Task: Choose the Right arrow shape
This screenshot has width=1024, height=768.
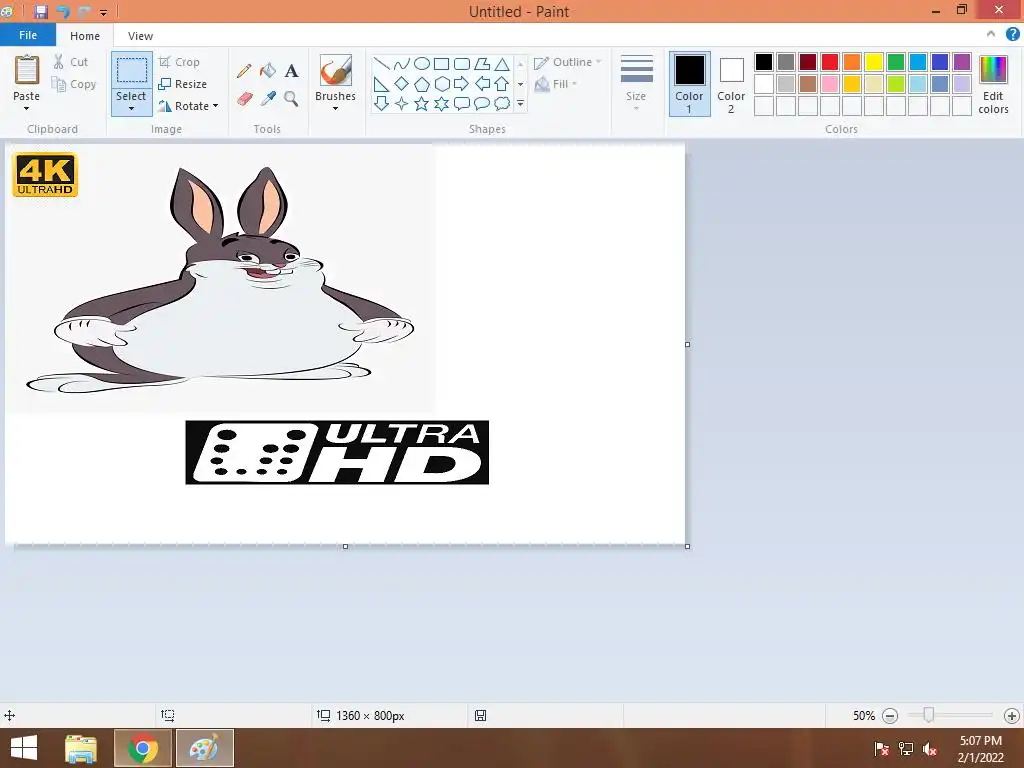Action: pyautogui.click(x=462, y=84)
